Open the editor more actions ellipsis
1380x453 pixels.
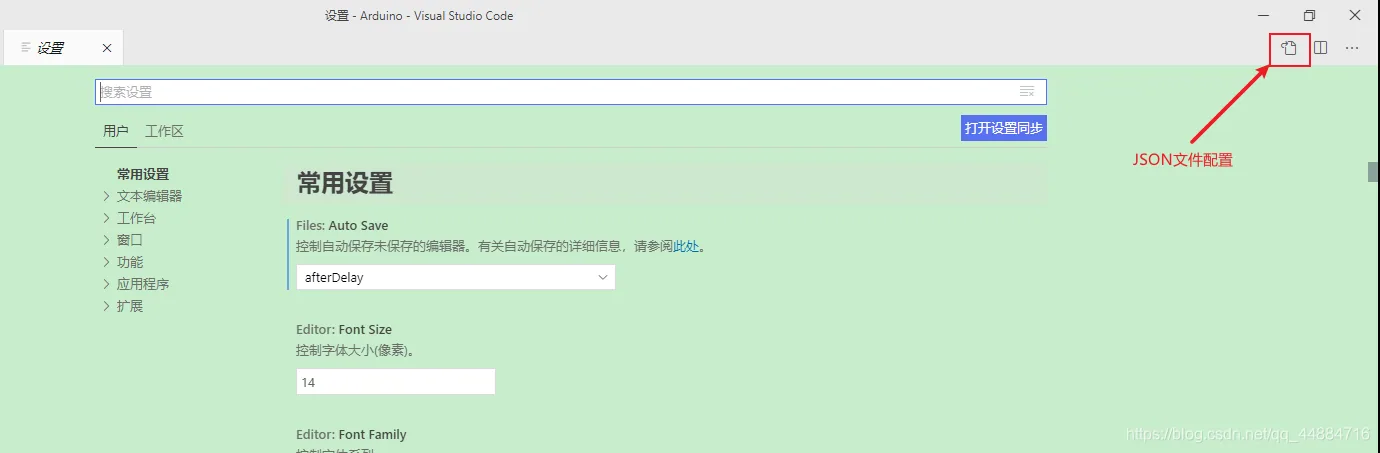point(1352,48)
